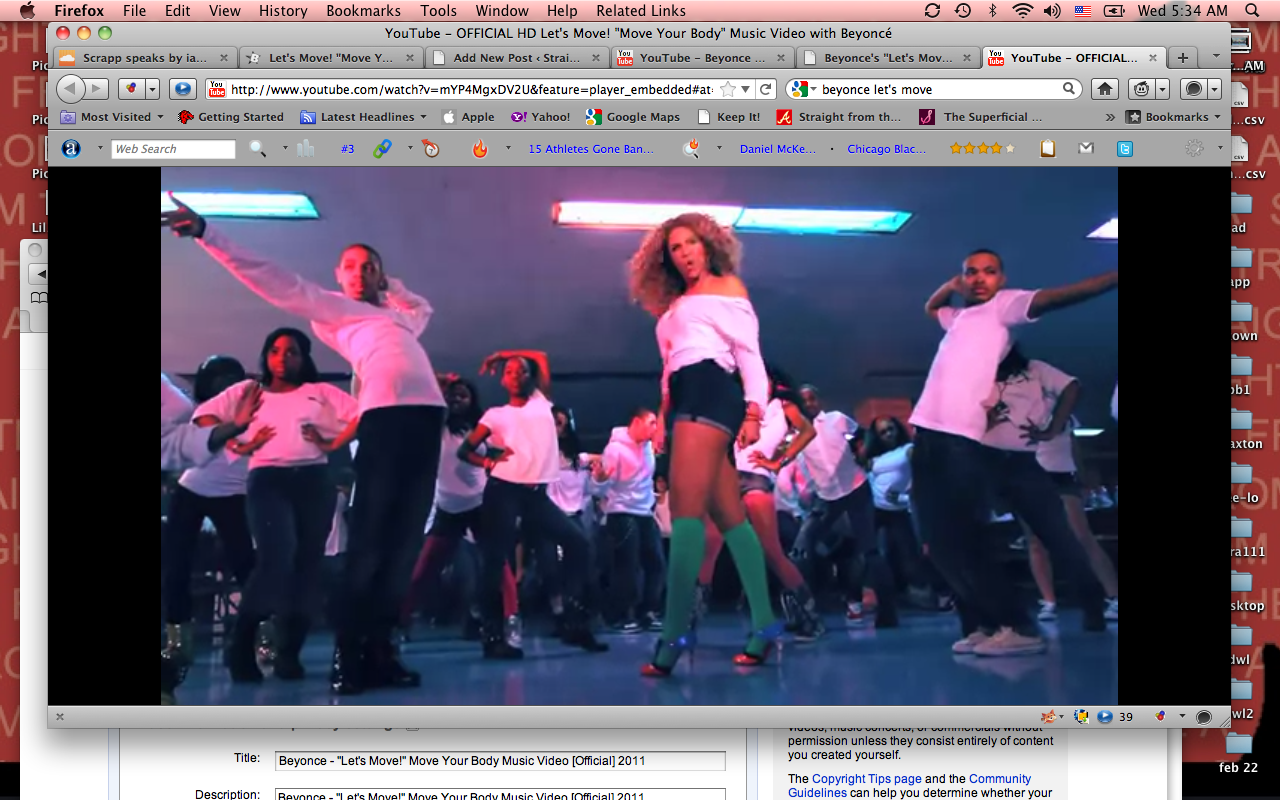
Task: Reload the current YouTube page
Action: 765,89
